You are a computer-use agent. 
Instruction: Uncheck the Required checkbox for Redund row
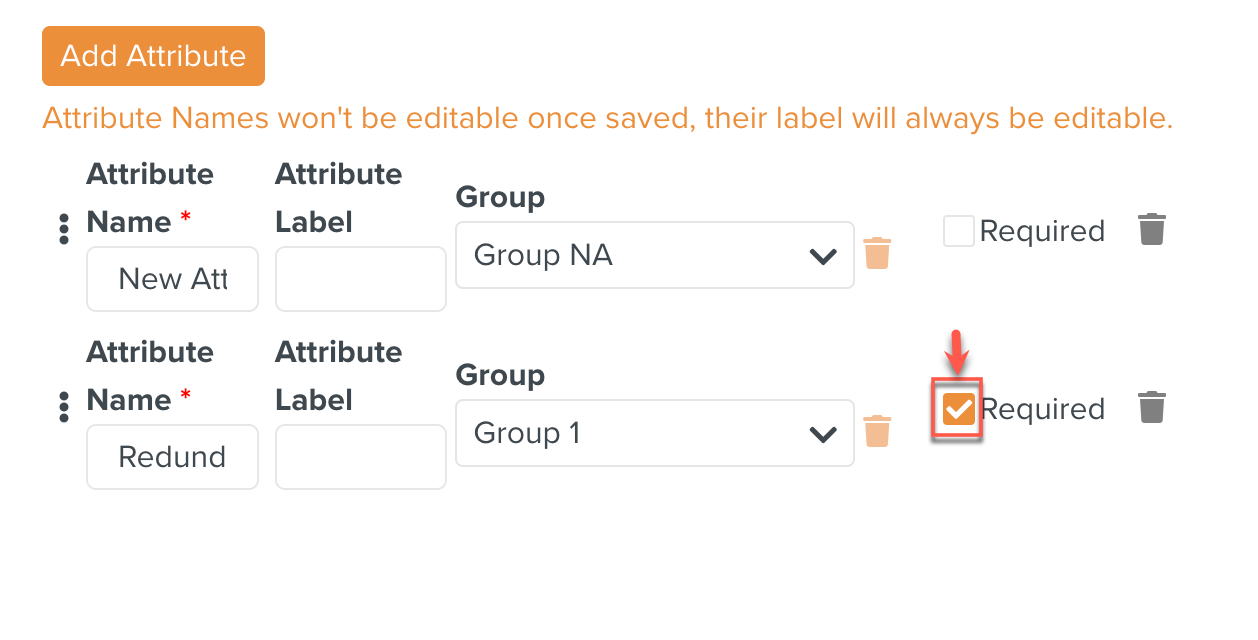958,409
